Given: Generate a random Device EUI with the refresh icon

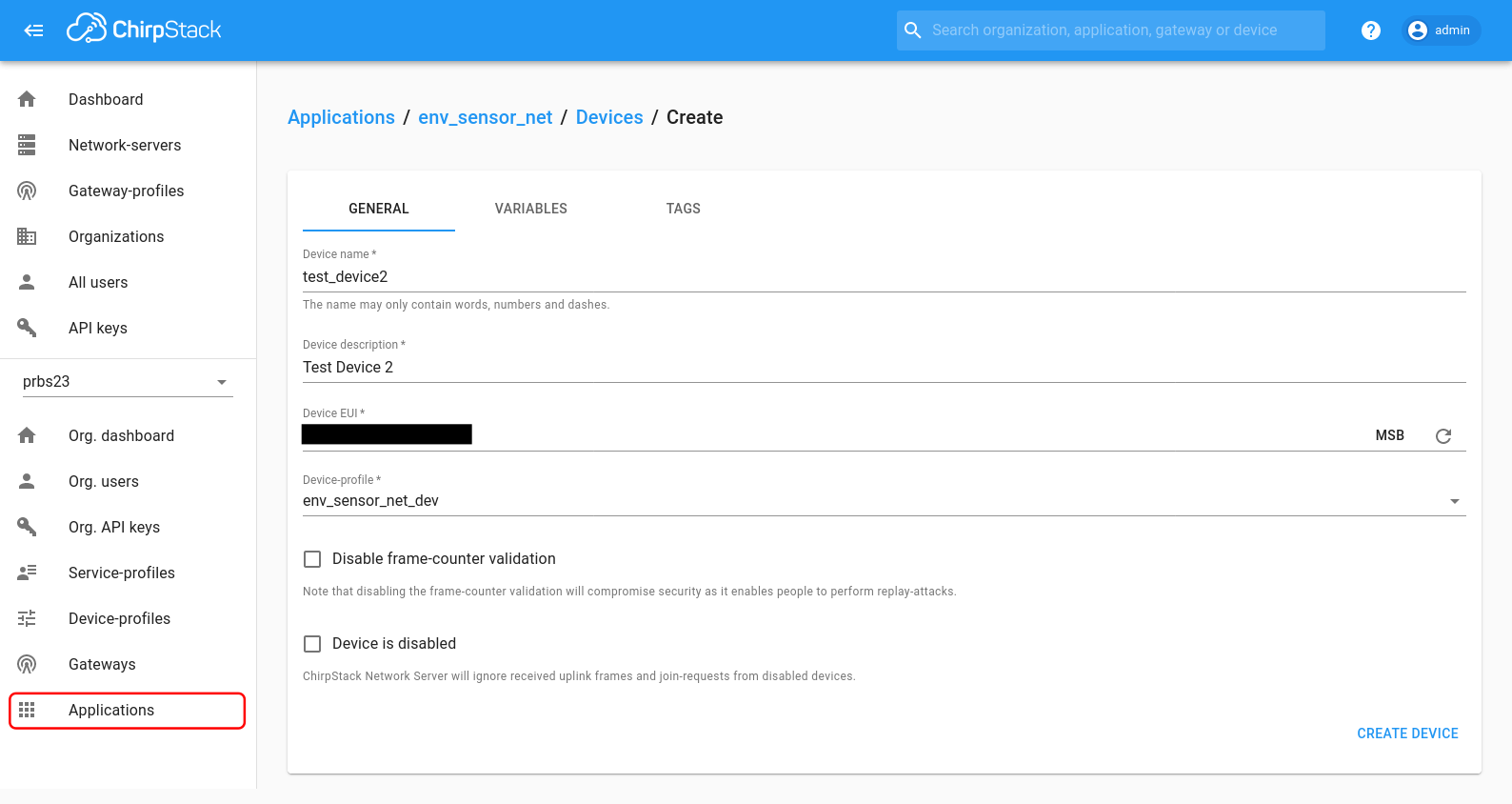Looking at the screenshot, I should (x=1443, y=435).
